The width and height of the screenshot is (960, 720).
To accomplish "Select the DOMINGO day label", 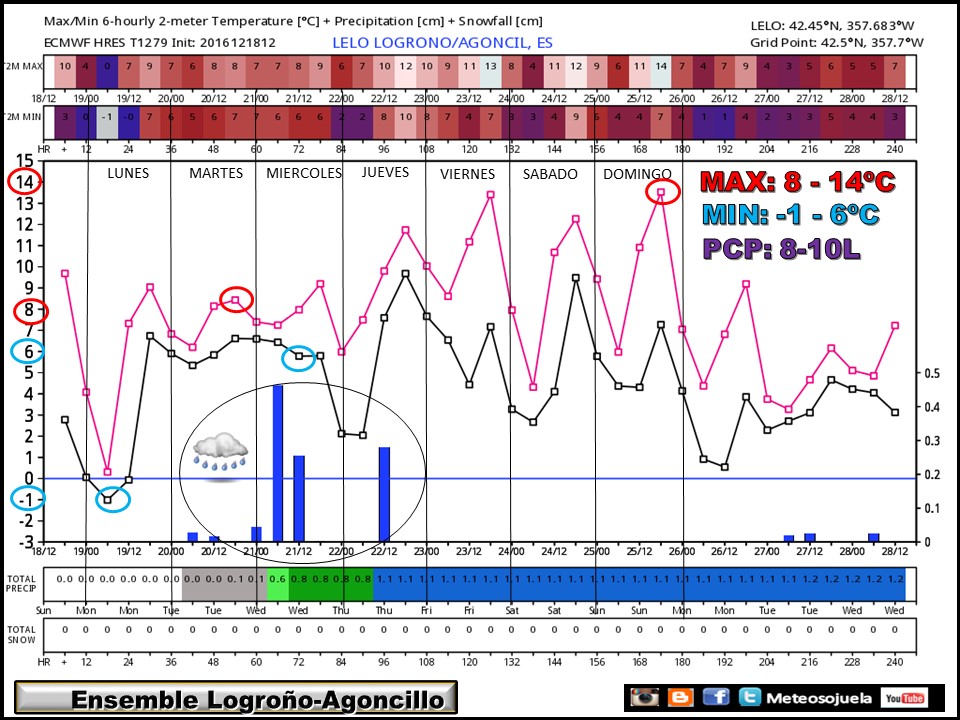I will [637, 174].
